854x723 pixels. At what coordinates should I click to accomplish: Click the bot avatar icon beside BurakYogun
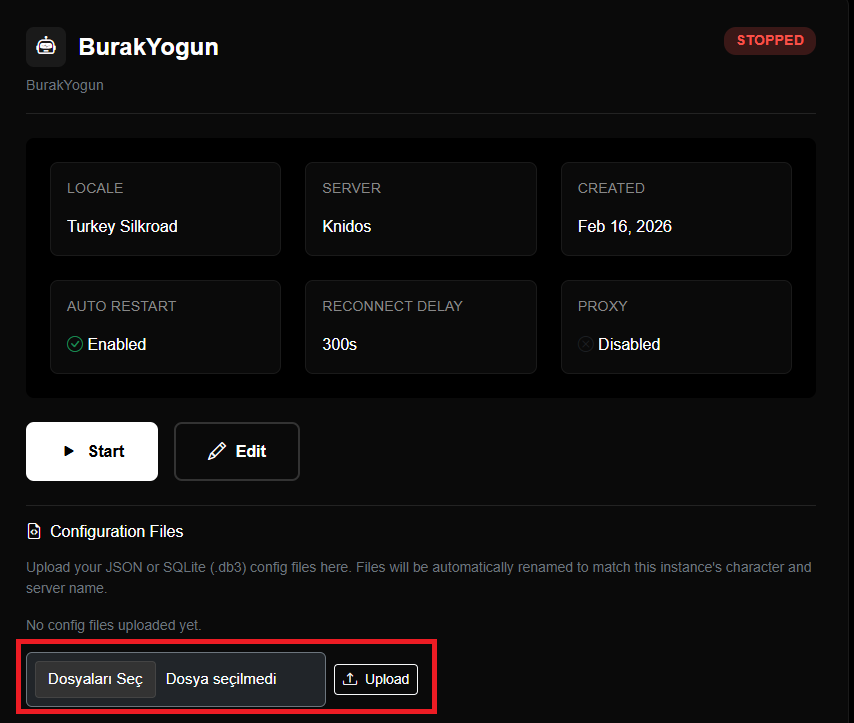point(46,47)
